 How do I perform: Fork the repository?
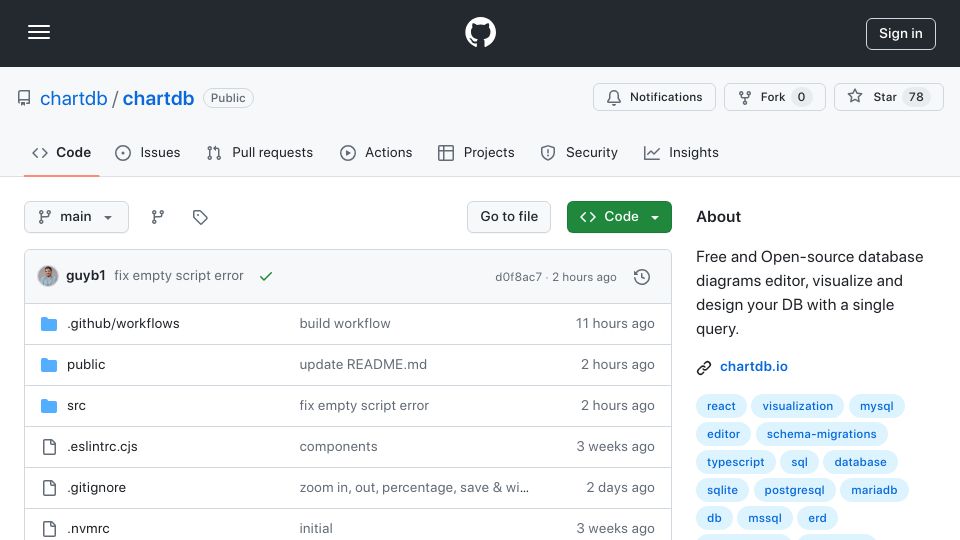pos(774,97)
